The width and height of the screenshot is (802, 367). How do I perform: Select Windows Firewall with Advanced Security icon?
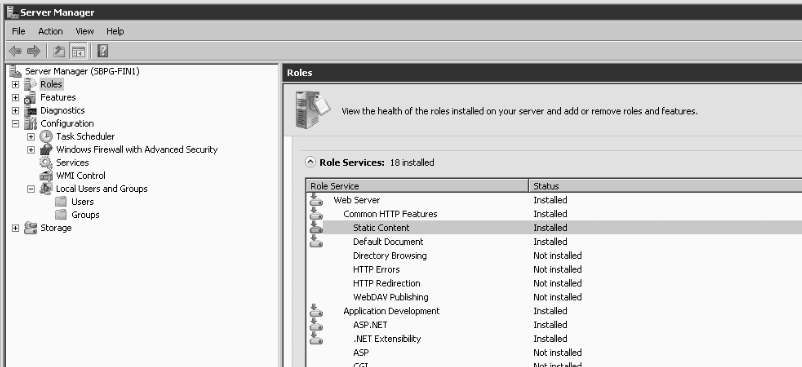(x=46, y=150)
